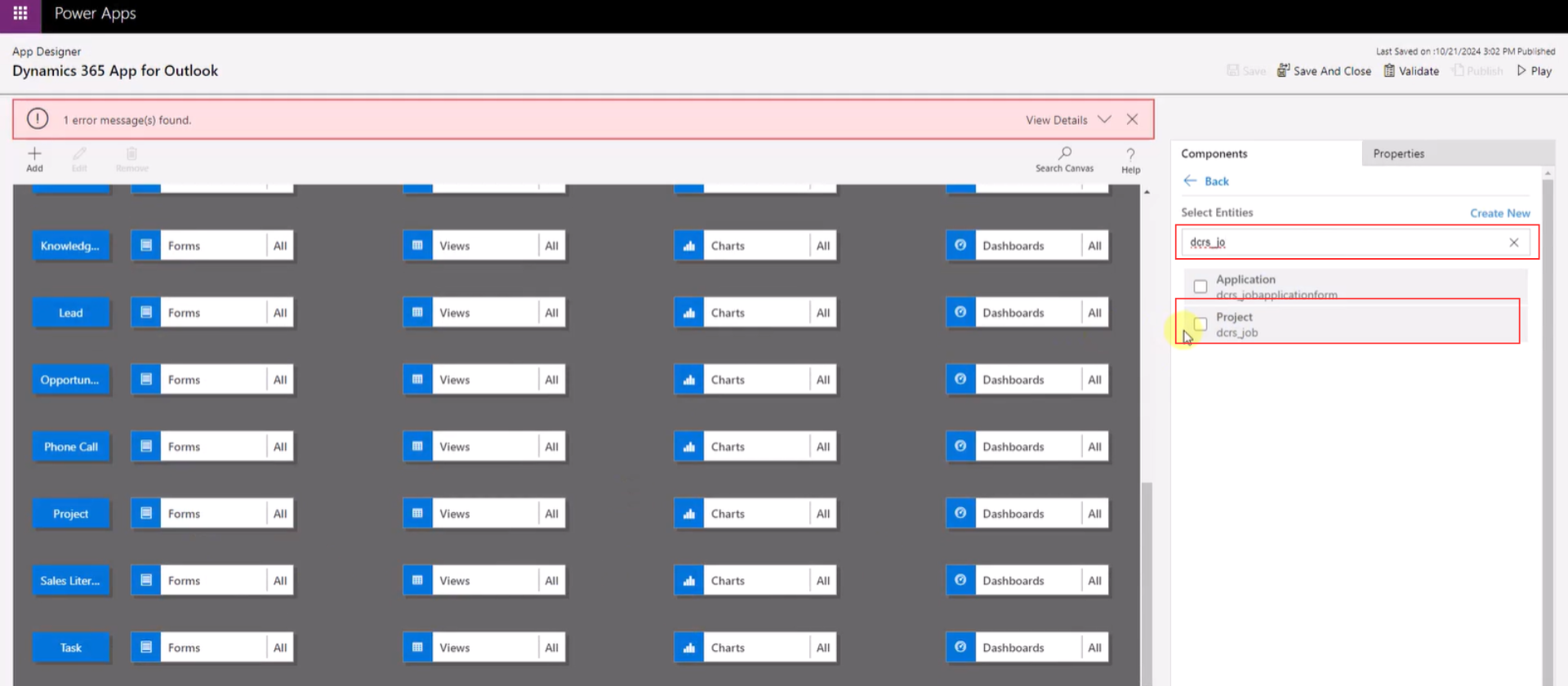Click the Sales Literature Views icon

pos(417,581)
